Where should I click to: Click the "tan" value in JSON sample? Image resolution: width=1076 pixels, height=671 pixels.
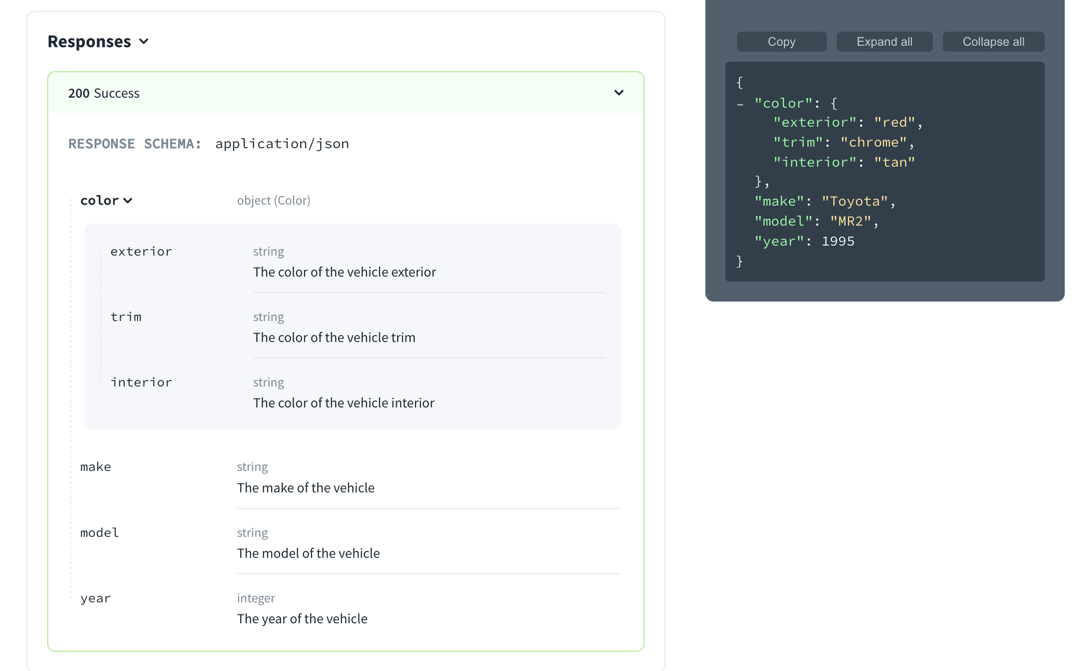(x=894, y=162)
